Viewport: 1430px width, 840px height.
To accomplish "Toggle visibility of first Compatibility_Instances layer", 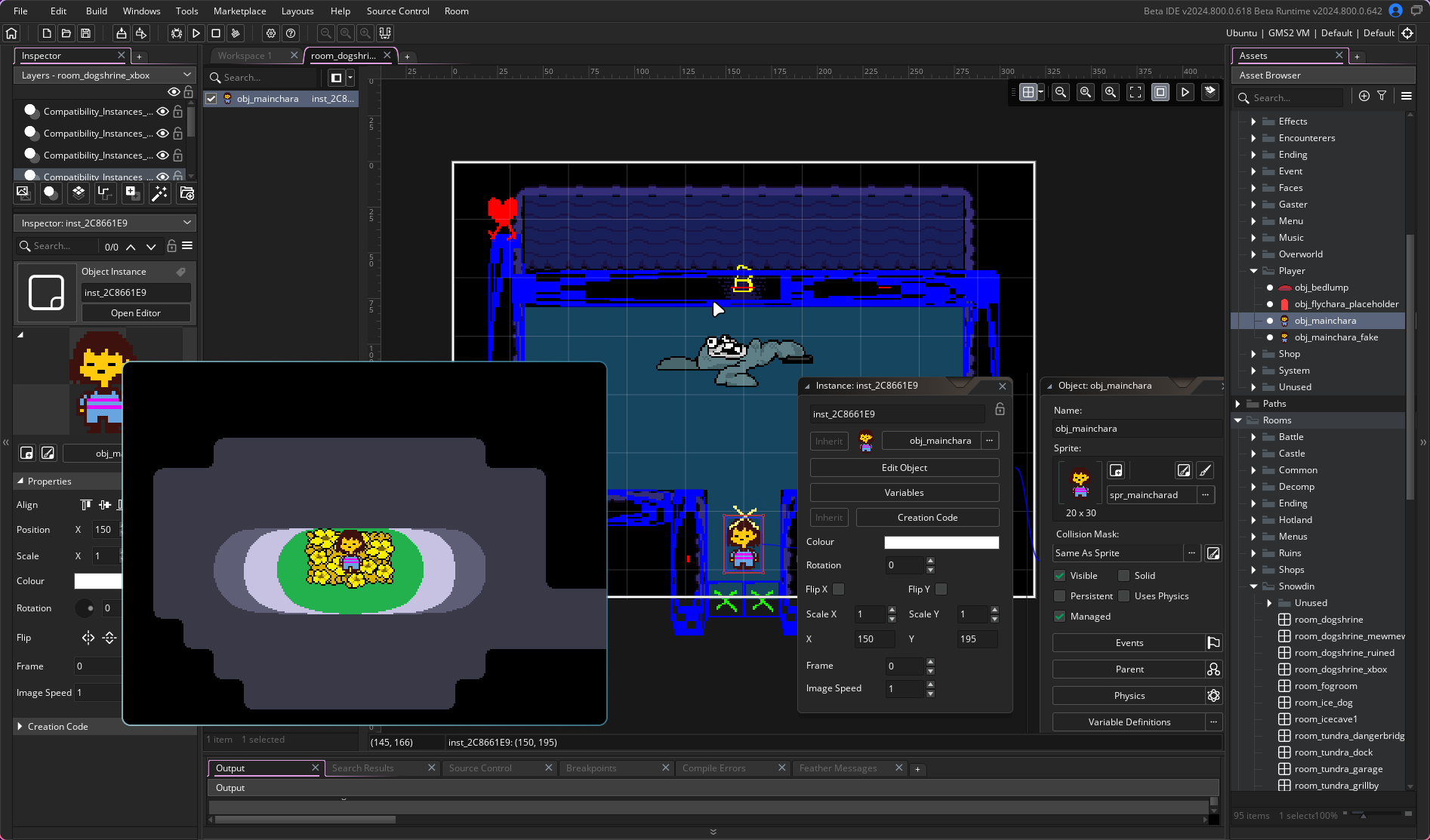I will (162, 111).
